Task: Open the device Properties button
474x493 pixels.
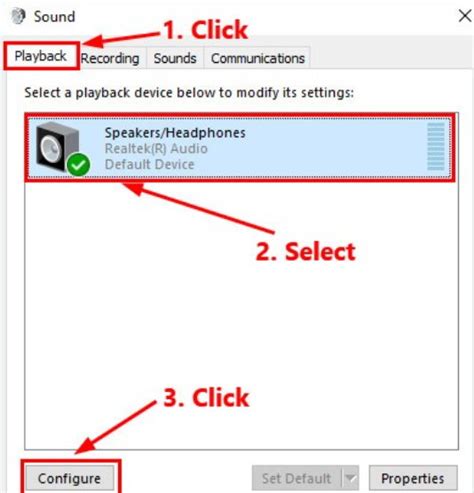Action: tap(413, 478)
